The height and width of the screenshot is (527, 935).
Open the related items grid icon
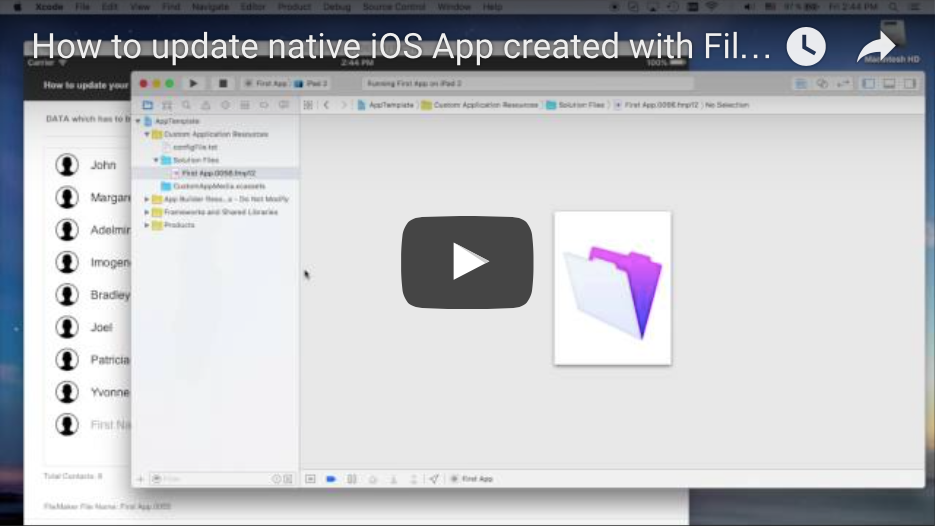(308, 105)
